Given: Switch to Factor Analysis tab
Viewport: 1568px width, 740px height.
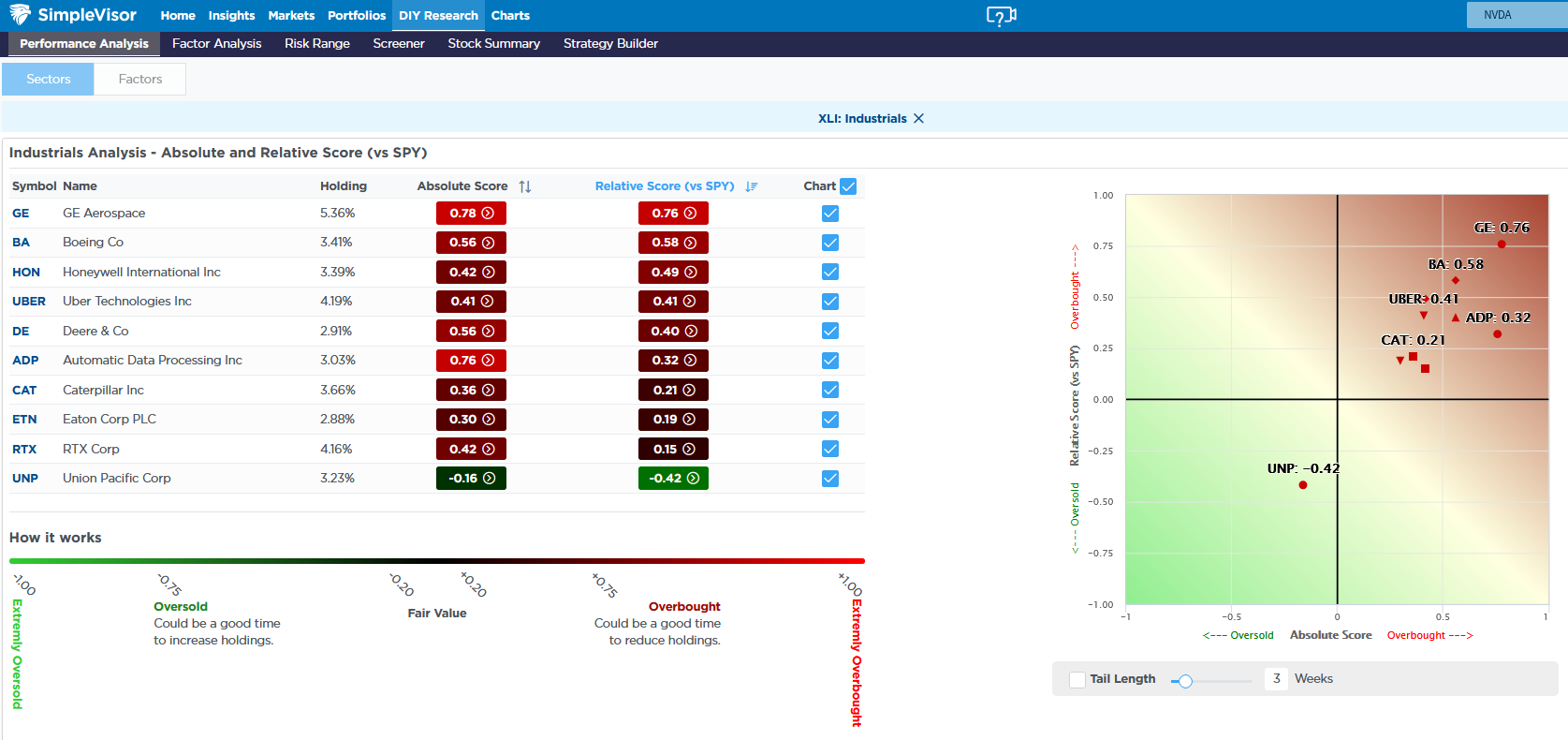Looking at the screenshot, I should pyautogui.click(x=217, y=44).
